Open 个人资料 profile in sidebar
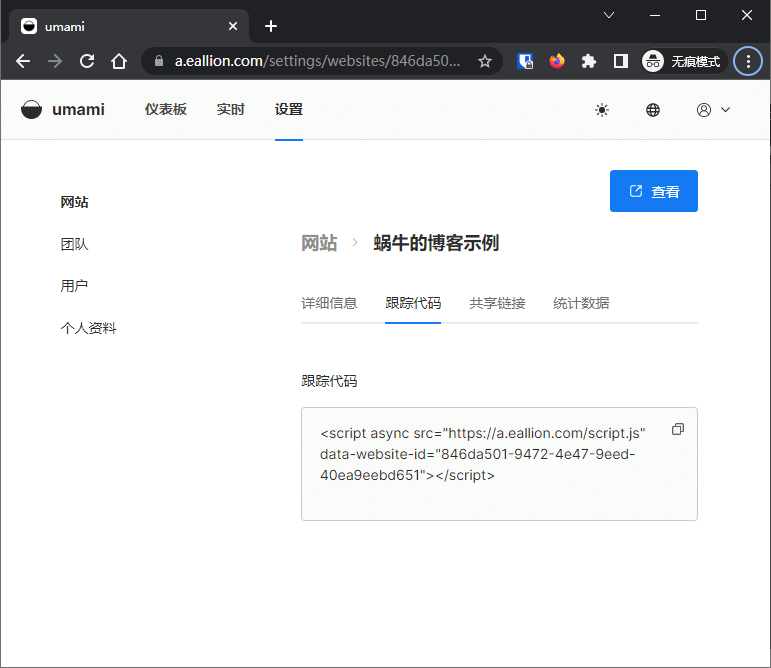 point(89,328)
